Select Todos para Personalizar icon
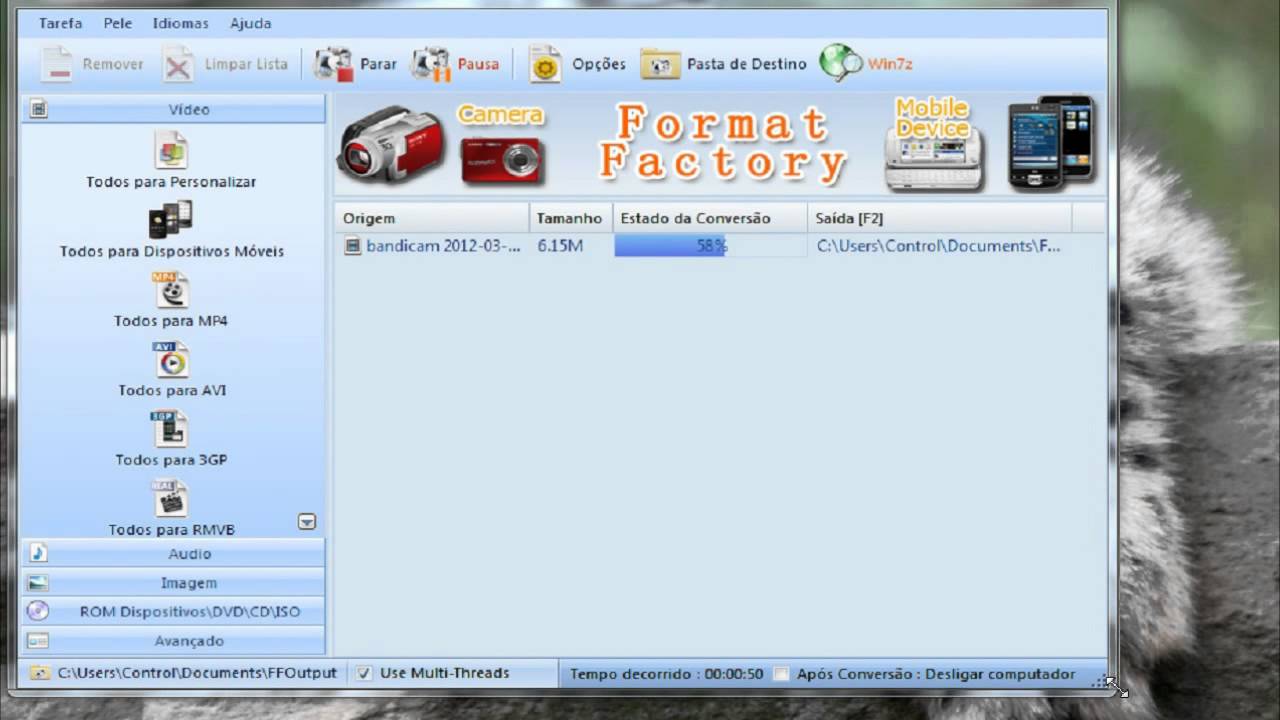The image size is (1280, 720). [171, 150]
